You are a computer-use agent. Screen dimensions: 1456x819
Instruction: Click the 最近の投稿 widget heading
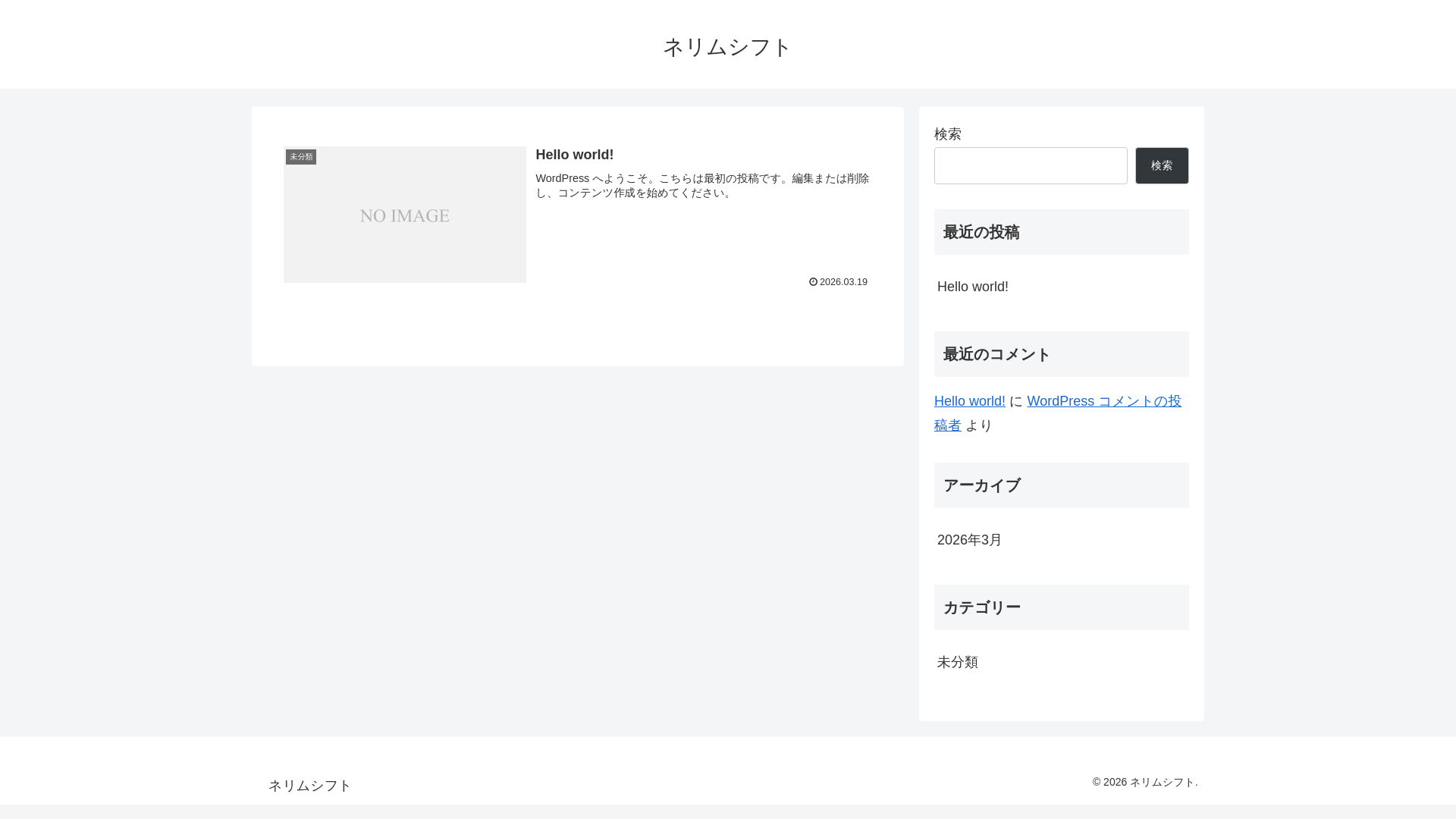[x=1061, y=232]
